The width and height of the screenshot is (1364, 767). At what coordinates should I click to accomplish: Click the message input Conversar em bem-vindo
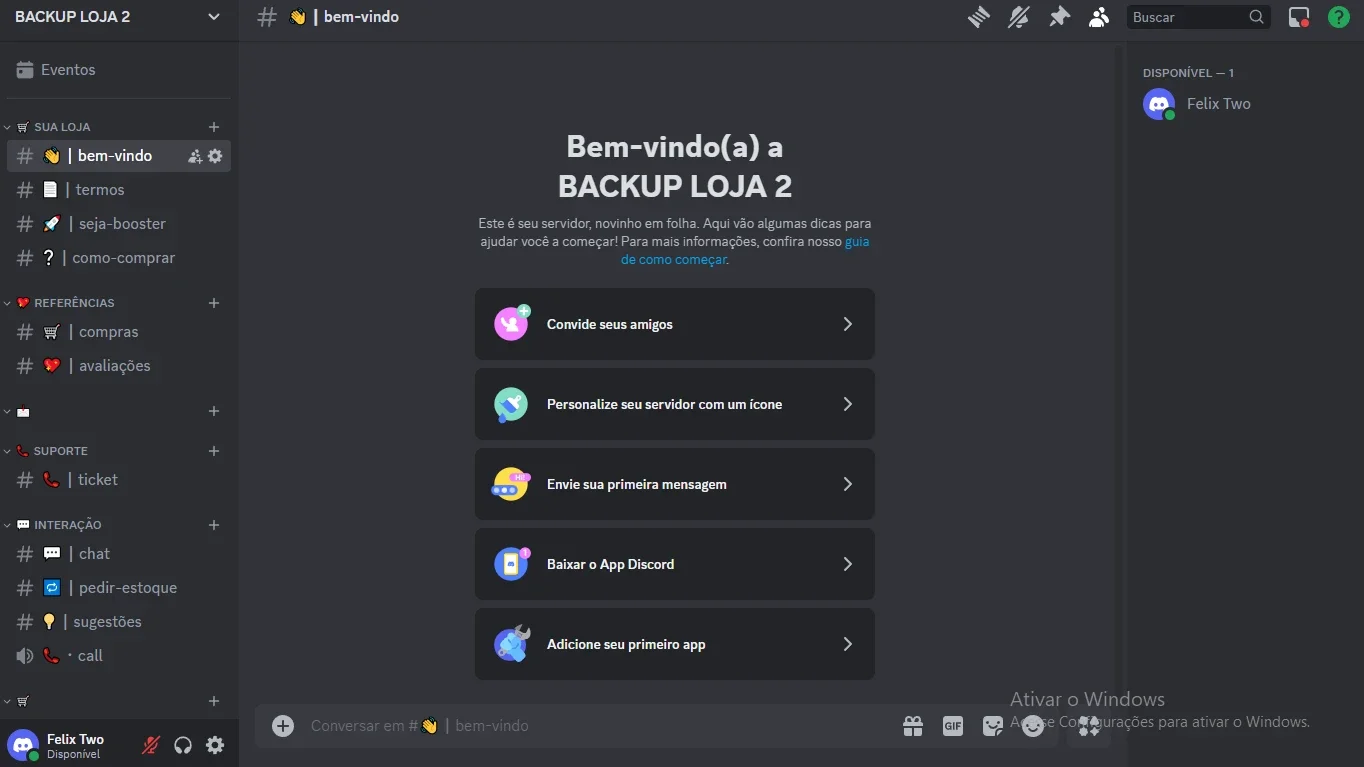pyautogui.click(x=598, y=726)
